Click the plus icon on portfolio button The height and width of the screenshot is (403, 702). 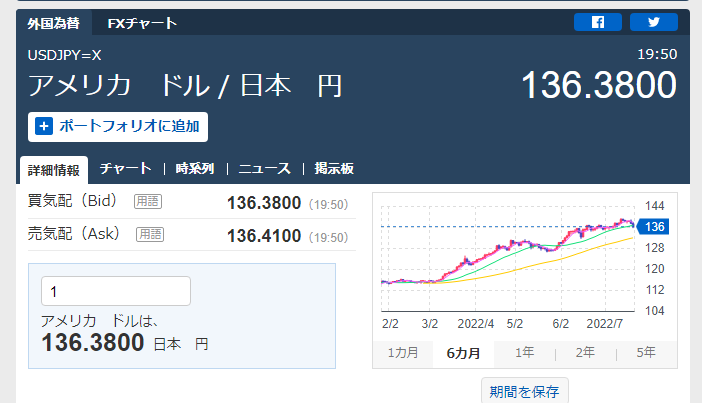[x=44, y=127]
